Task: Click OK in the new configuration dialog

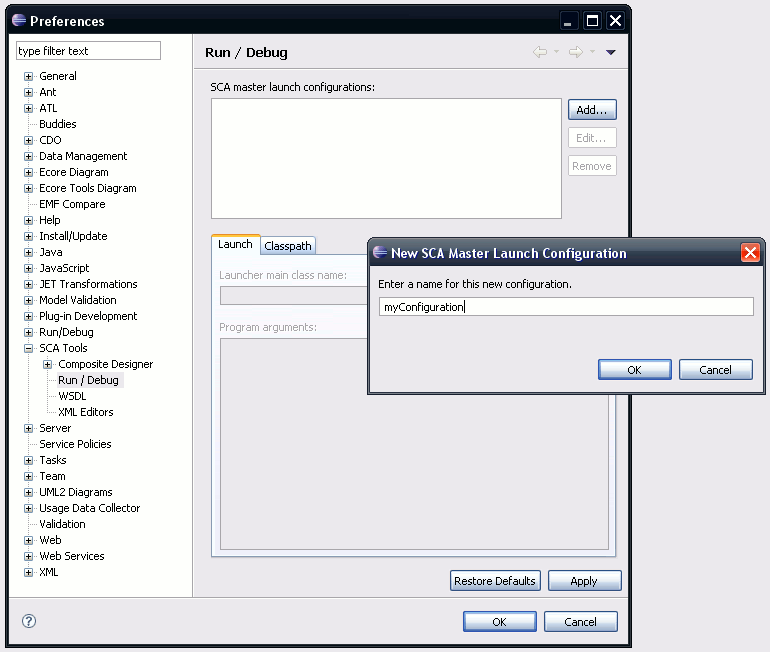Action: [x=634, y=370]
